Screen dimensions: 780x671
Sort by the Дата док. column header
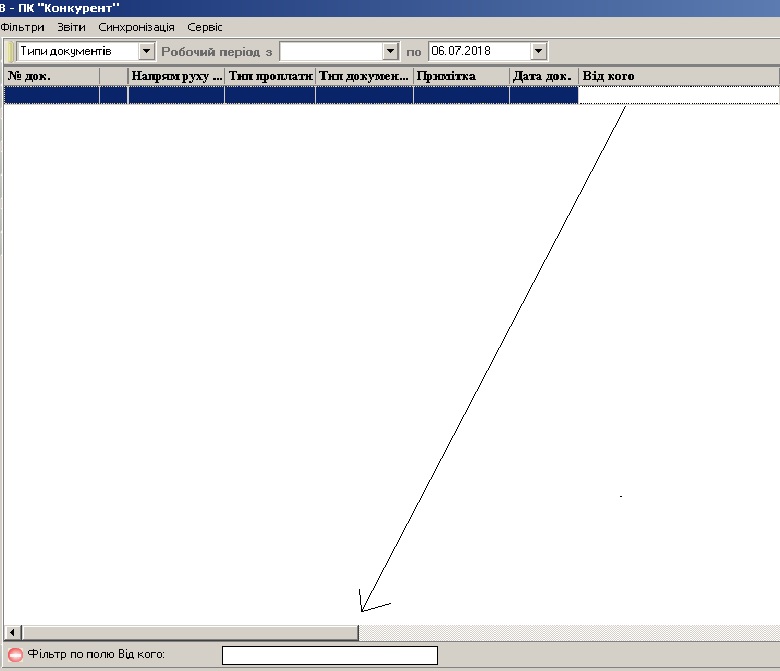pyautogui.click(x=543, y=76)
